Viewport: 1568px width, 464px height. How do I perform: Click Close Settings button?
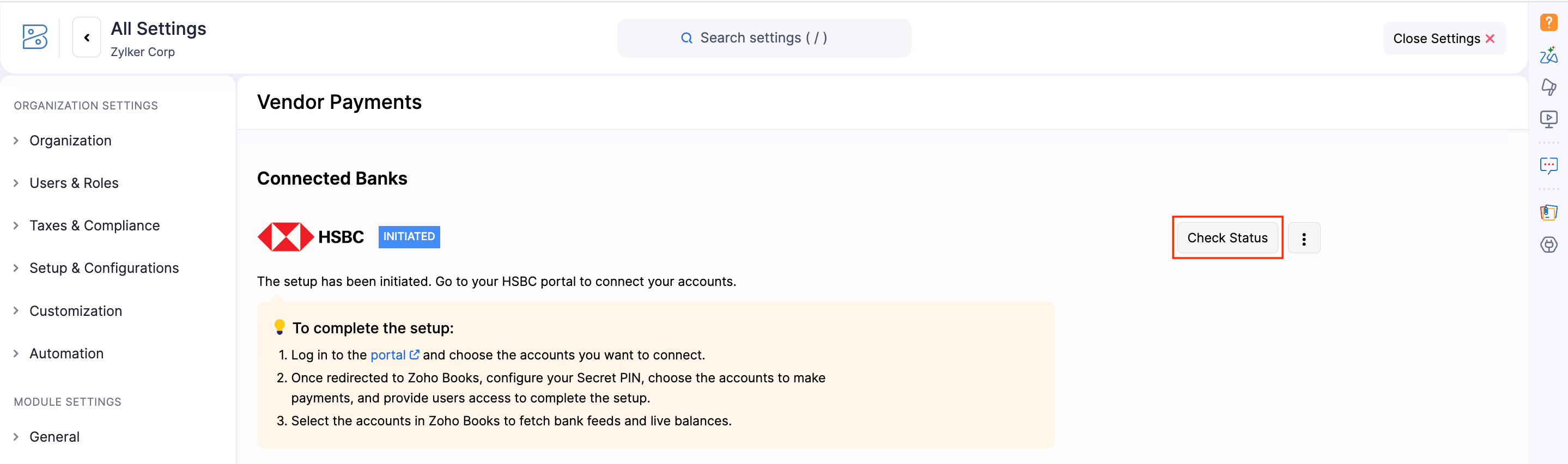click(1444, 38)
